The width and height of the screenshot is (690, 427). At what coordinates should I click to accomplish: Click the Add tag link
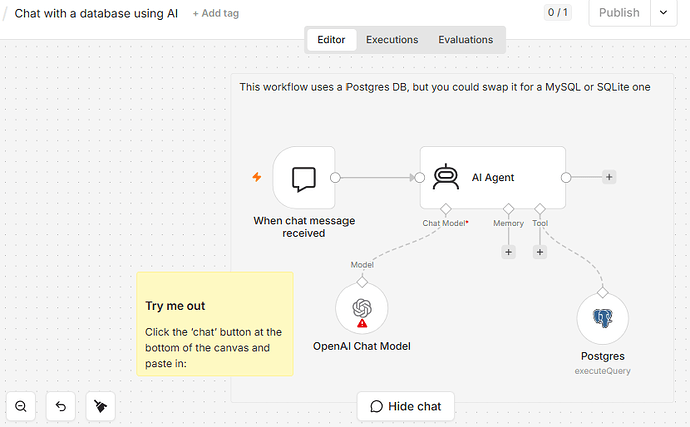(216, 13)
